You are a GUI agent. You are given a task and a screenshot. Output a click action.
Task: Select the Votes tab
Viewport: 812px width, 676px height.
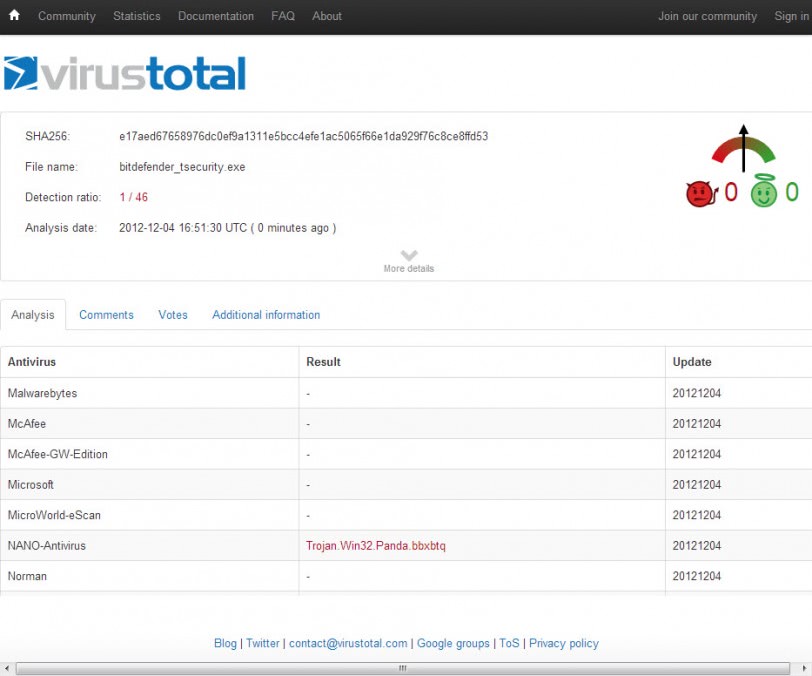[172, 314]
